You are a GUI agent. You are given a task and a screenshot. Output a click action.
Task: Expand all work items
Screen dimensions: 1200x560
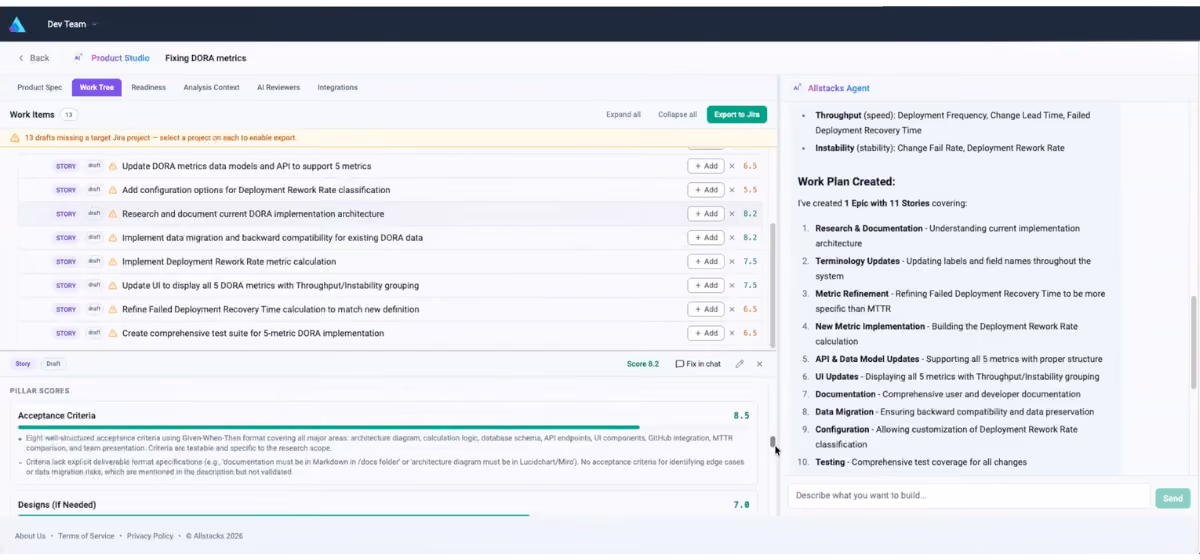(x=623, y=114)
